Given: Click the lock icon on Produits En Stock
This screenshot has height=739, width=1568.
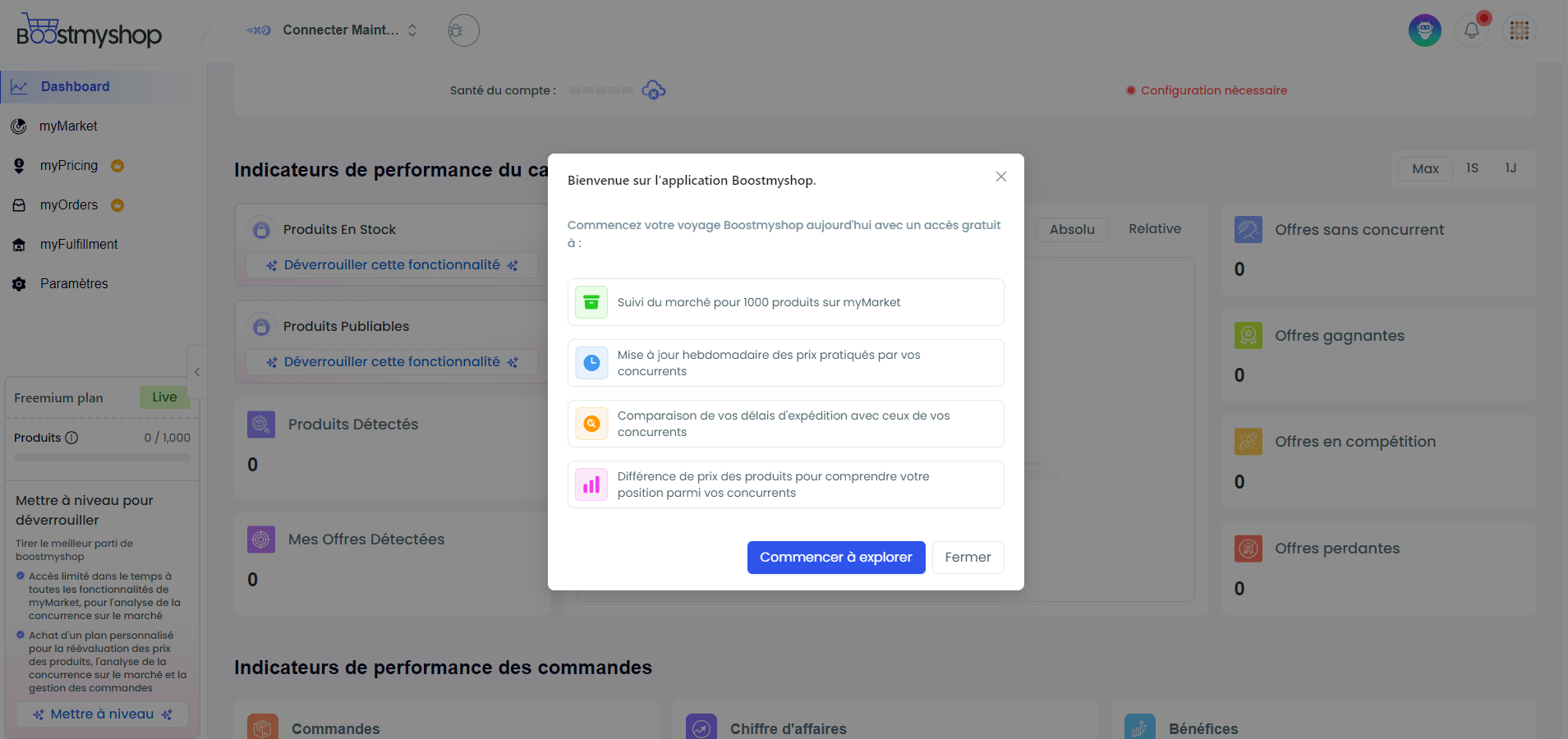Looking at the screenshot, I should (x=261, y=230).
